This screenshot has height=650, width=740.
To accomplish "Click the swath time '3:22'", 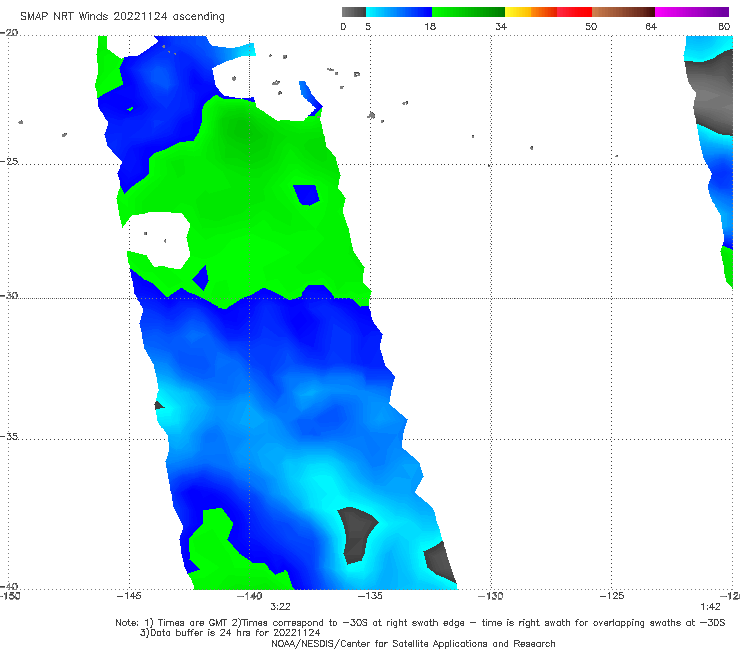I will (280, 607).
